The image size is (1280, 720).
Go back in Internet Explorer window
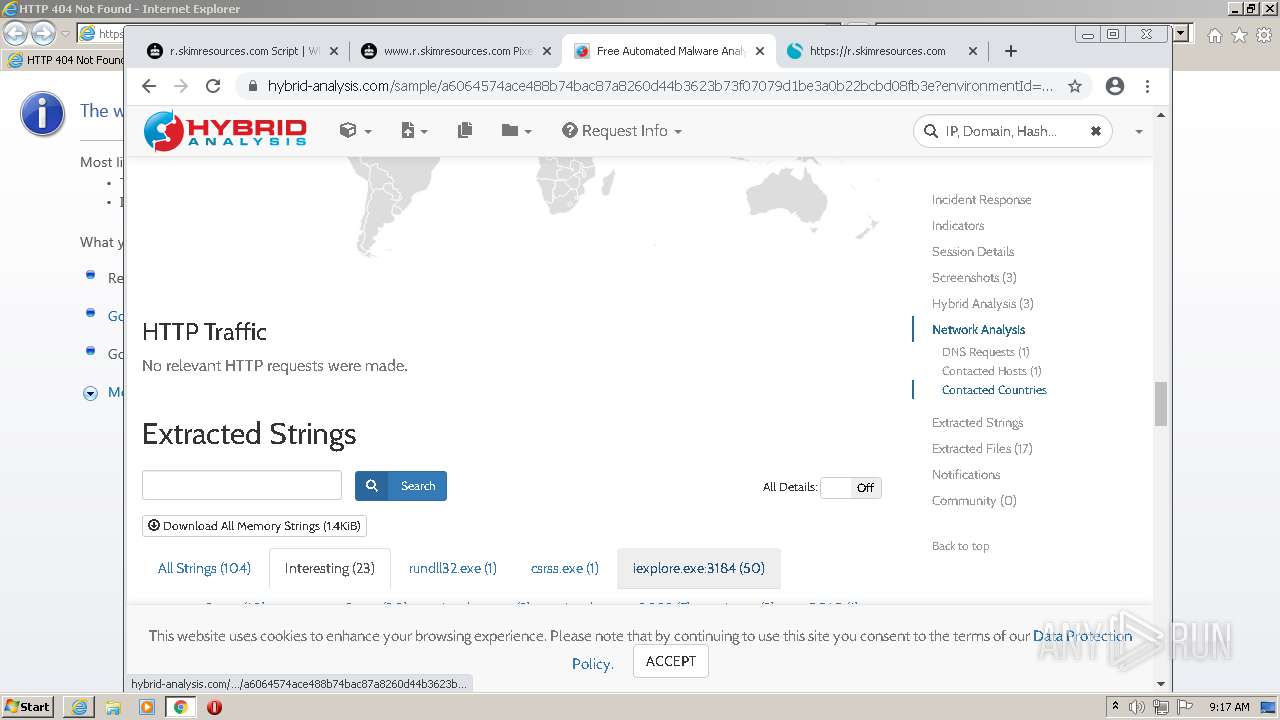pos(16,34)
